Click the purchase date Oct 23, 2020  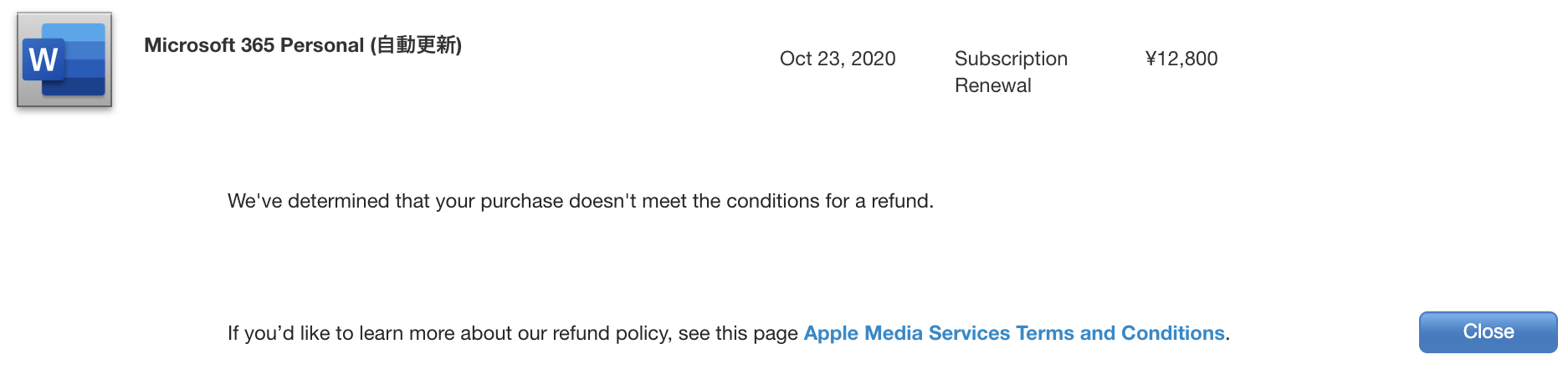(x=837, y=59)
